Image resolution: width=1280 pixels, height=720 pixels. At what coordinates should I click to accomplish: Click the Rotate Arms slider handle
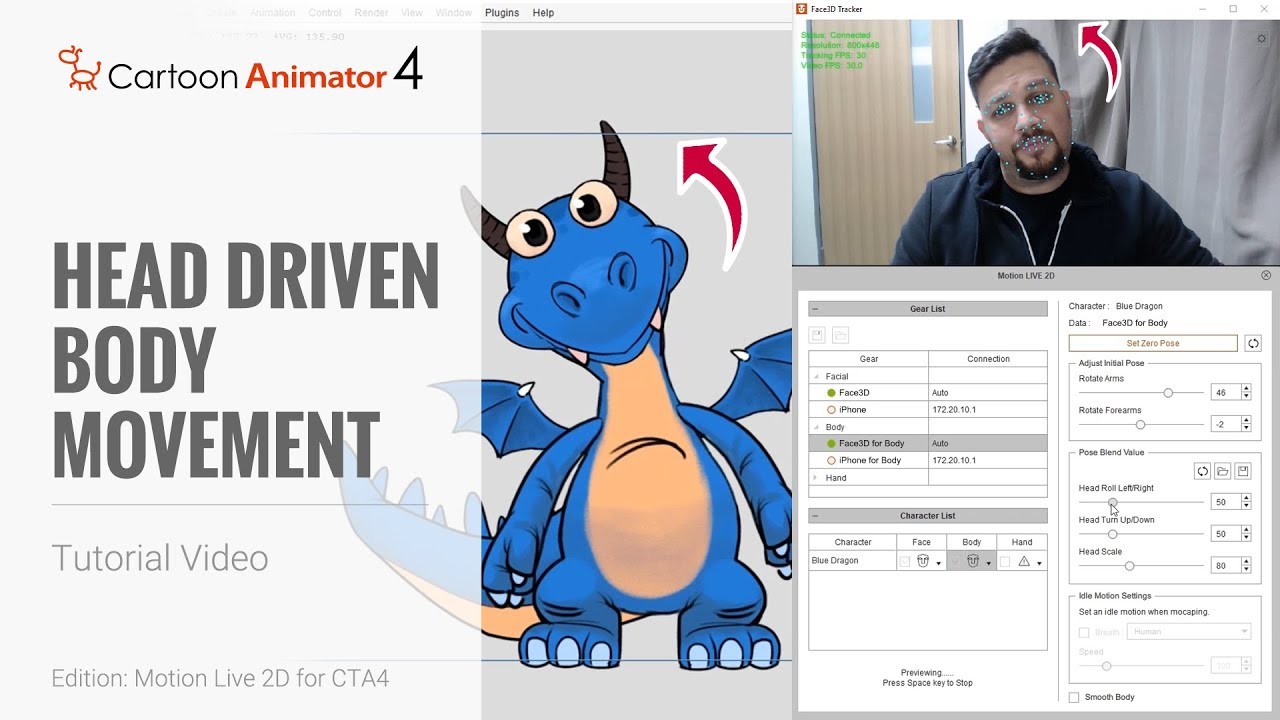click(1168, 393)
